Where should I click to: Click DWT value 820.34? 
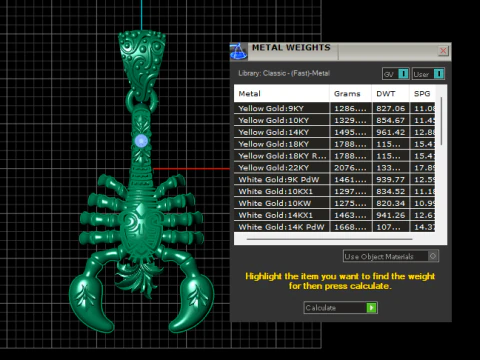pos(390,204)
